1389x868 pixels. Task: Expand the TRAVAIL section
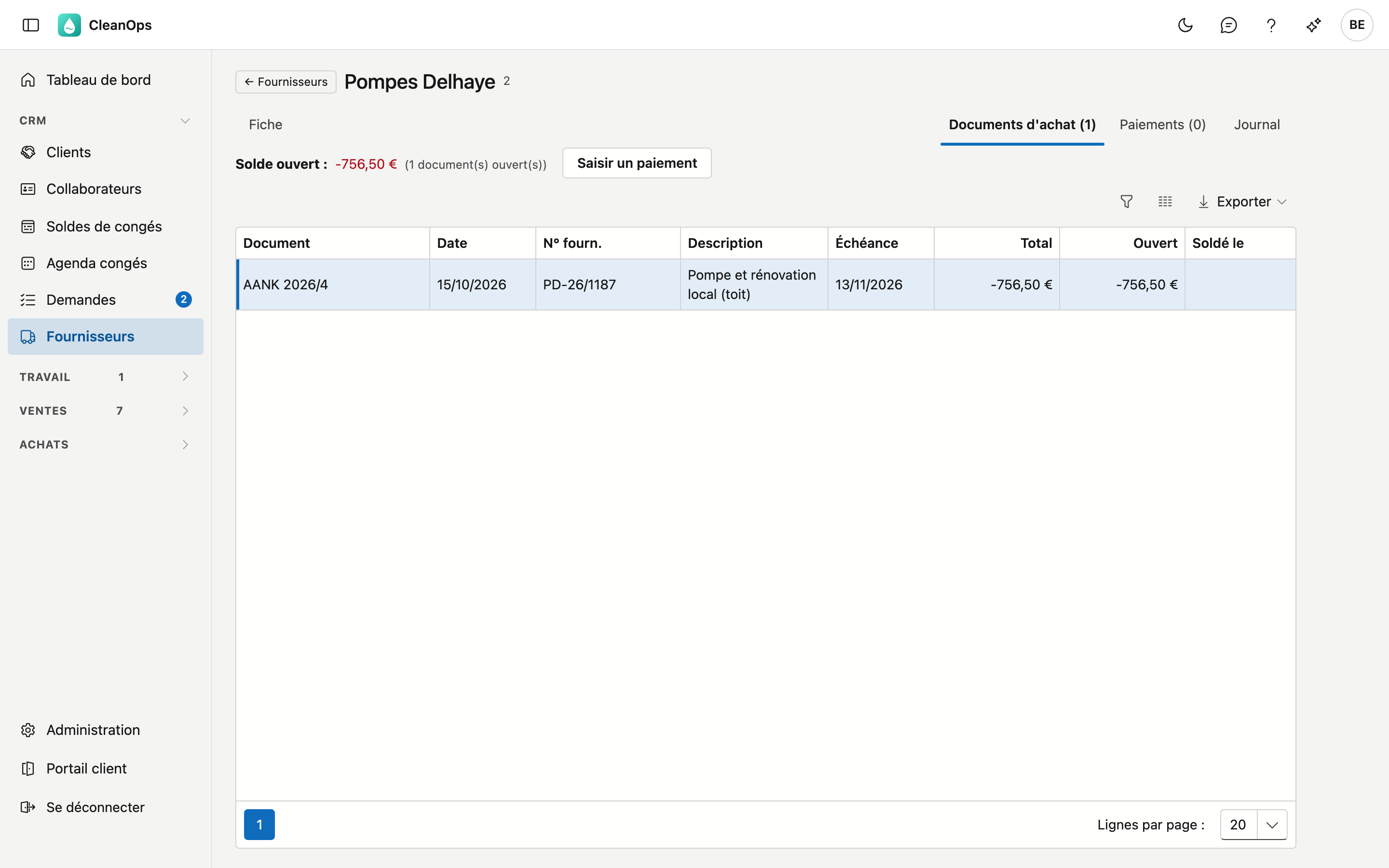click(106, 377)
